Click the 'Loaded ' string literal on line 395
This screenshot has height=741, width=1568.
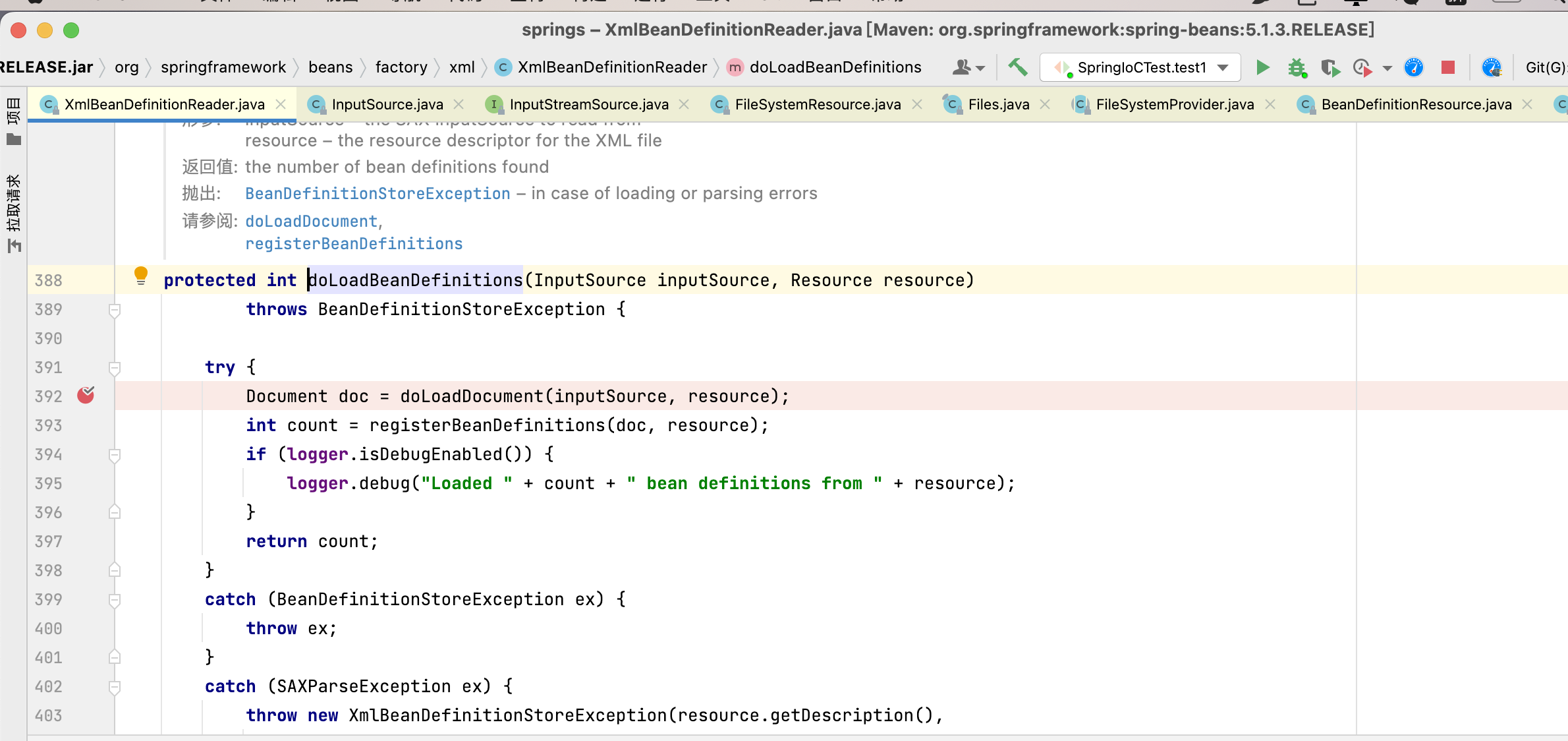tap(466, 483)
